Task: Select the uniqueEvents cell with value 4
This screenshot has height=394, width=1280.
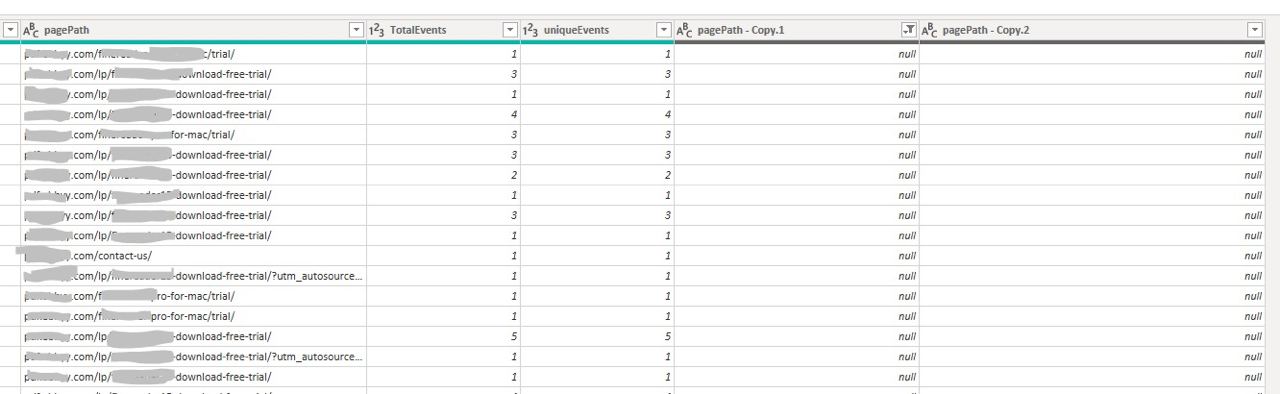Action: (x=597, y=114)
